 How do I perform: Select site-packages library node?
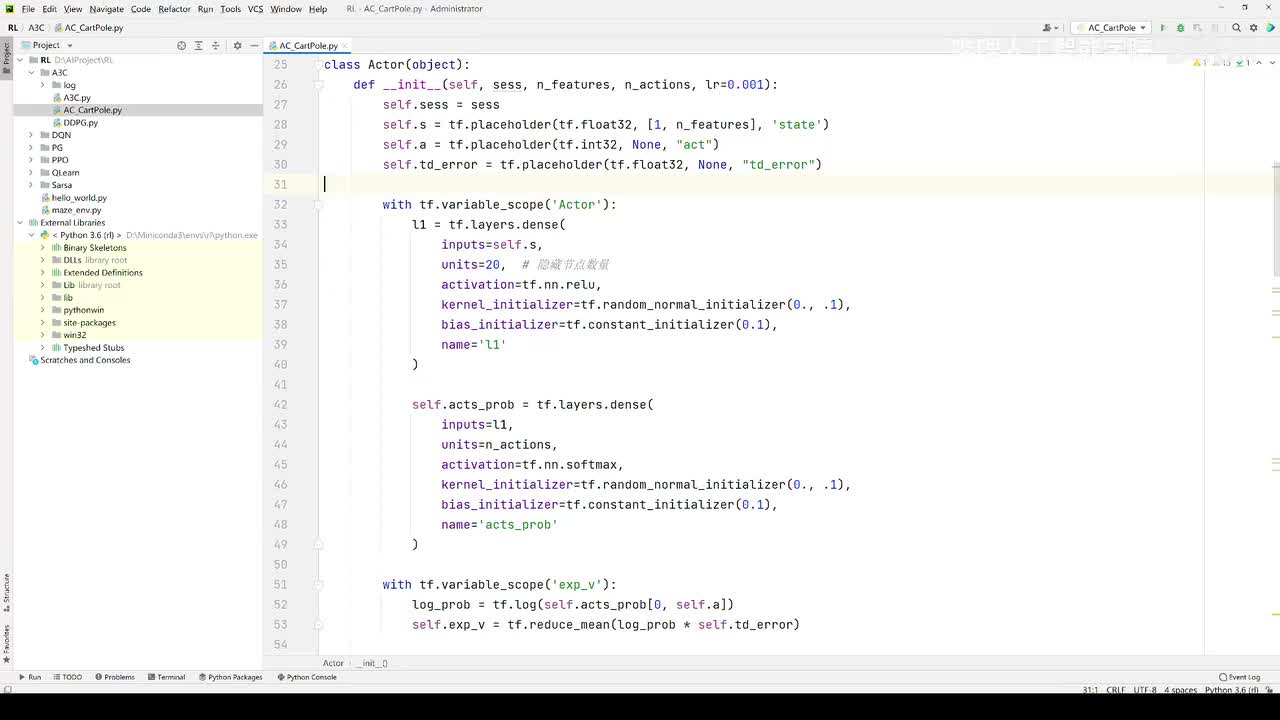(x=89, y=323)
